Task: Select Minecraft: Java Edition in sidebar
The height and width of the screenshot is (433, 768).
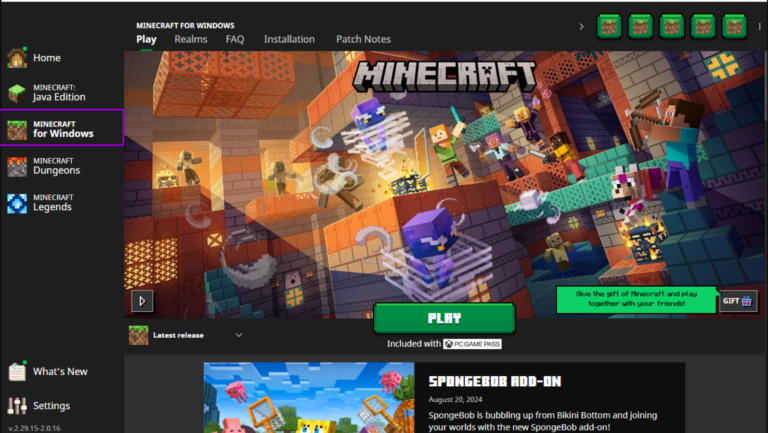Action: point(47,93)
